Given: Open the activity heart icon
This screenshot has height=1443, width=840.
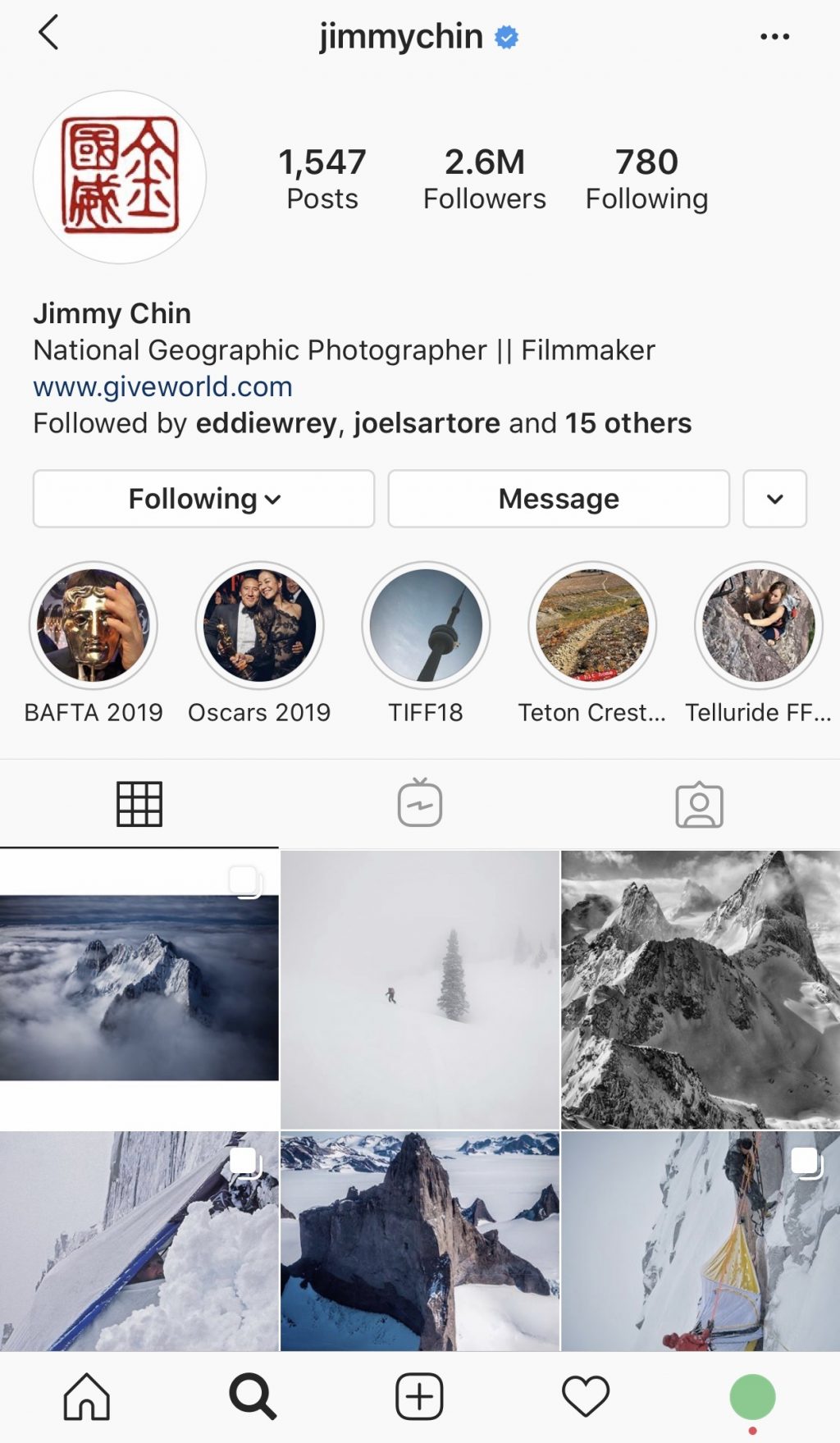Looking at the screenshot, I should [586, 1396].
